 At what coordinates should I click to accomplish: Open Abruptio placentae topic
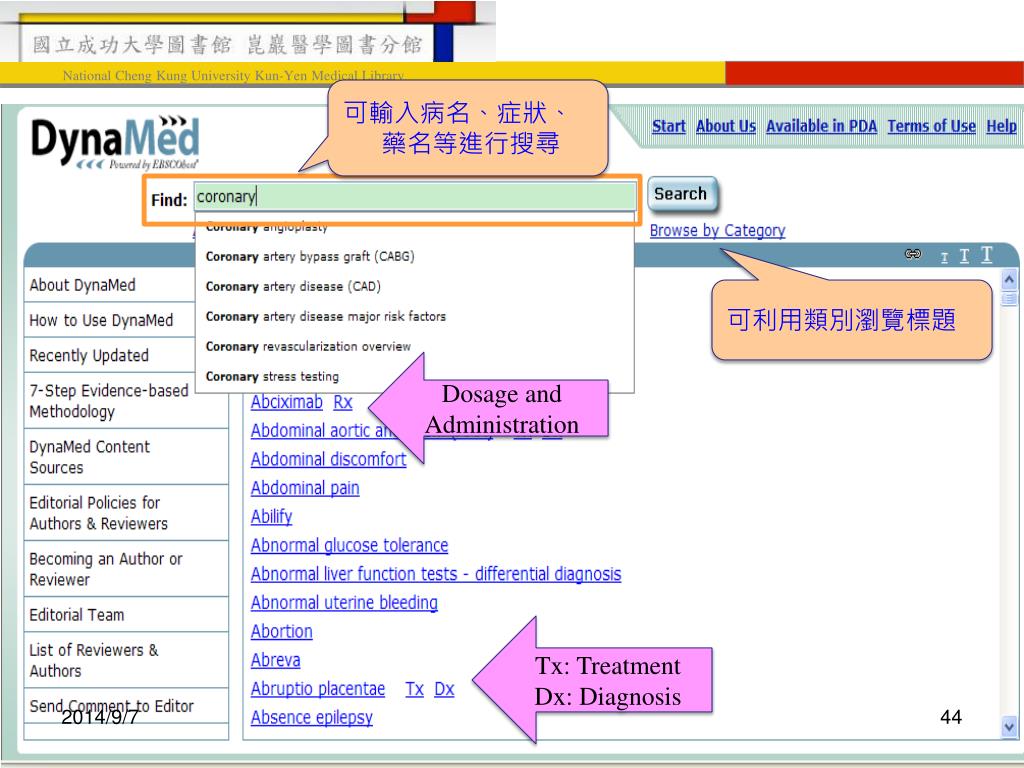coord(318,690)
